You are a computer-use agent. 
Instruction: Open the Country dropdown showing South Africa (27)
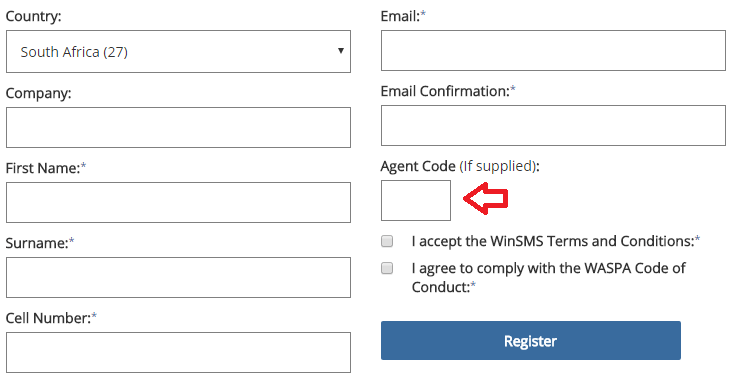point(178,51)
